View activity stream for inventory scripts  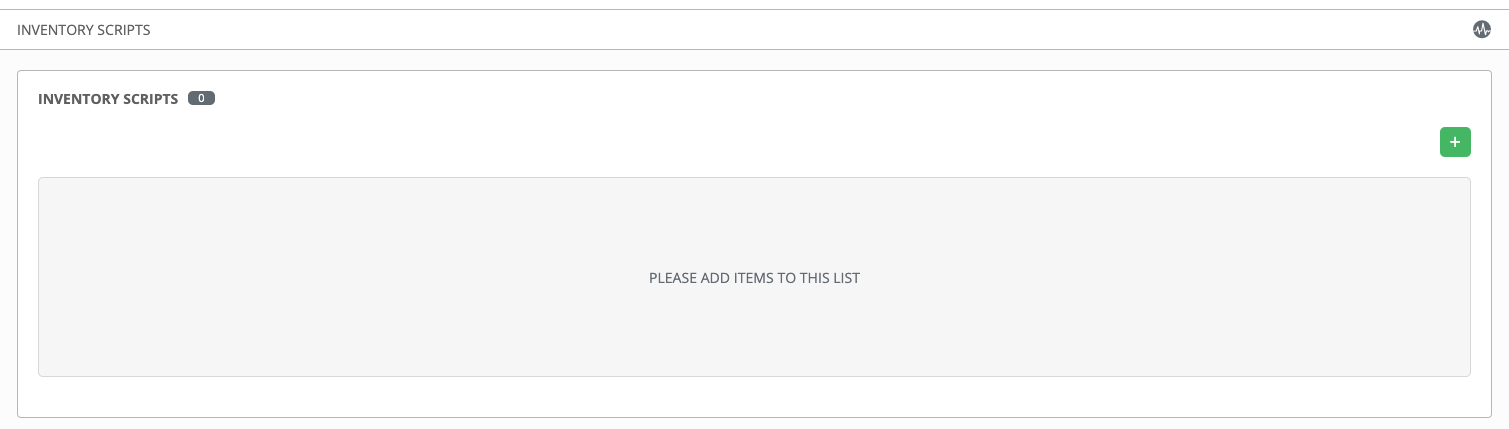click(1481, 30)
